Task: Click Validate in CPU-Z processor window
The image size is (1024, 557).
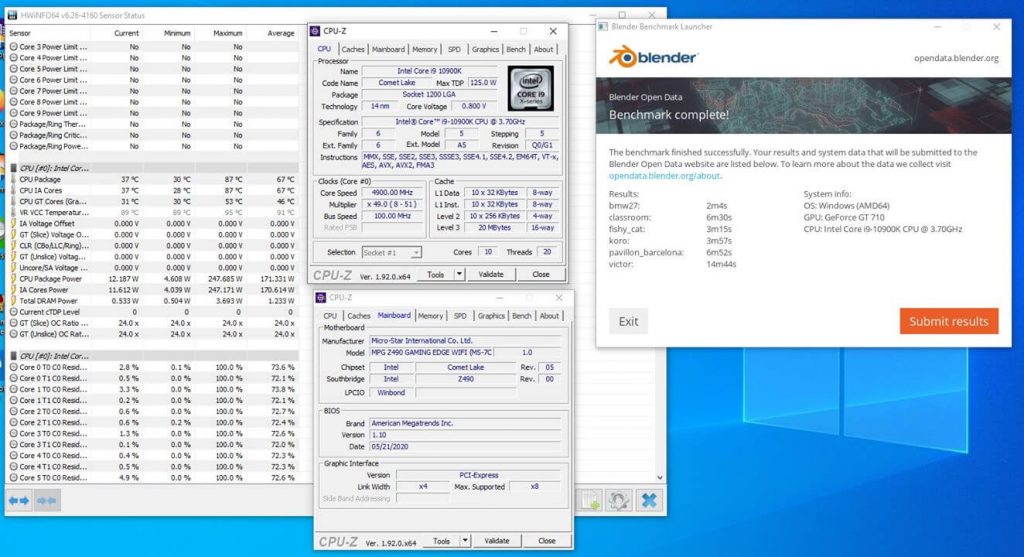Action: [x=490, y=274]
